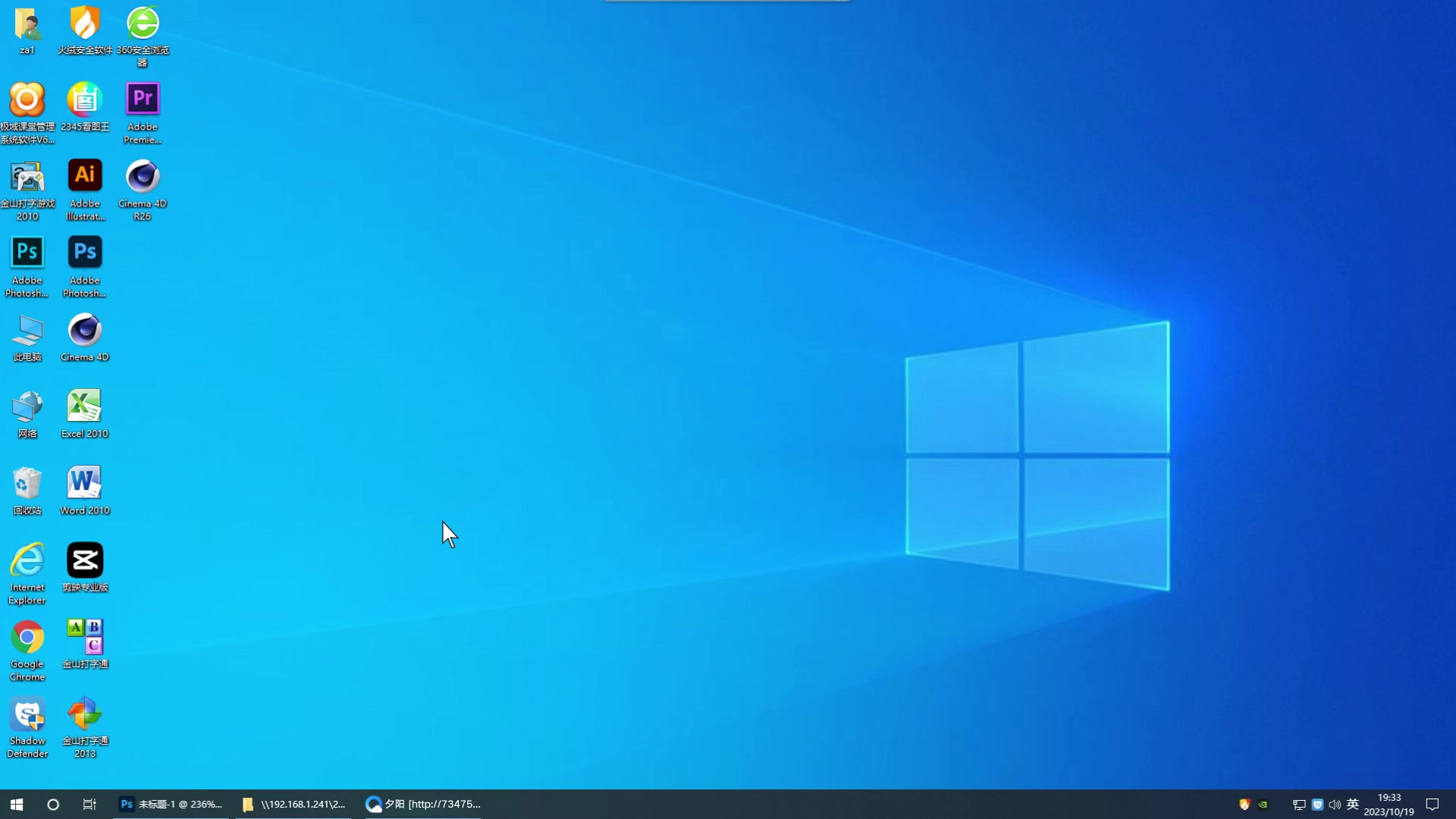Select the 此电脑 desktop icon
The width and height of the screenshot is (1456, 819).
click(27, 337)
